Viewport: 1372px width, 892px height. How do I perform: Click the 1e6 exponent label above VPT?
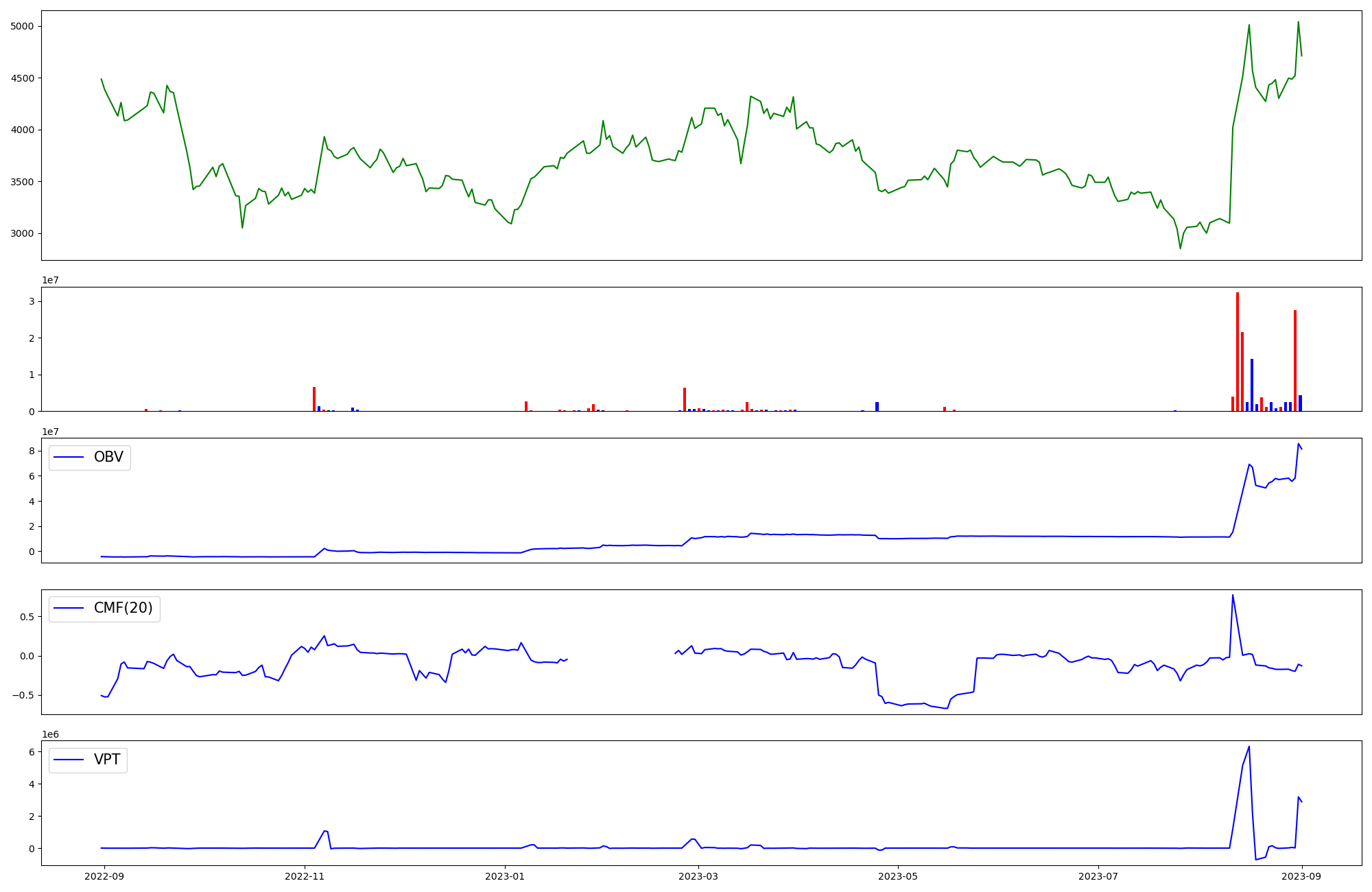pyautogui.click(x=51, y=735)
